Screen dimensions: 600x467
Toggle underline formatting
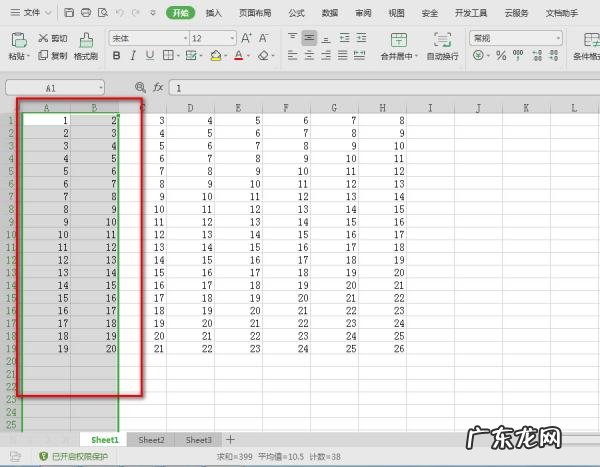[x=150, y=56]
